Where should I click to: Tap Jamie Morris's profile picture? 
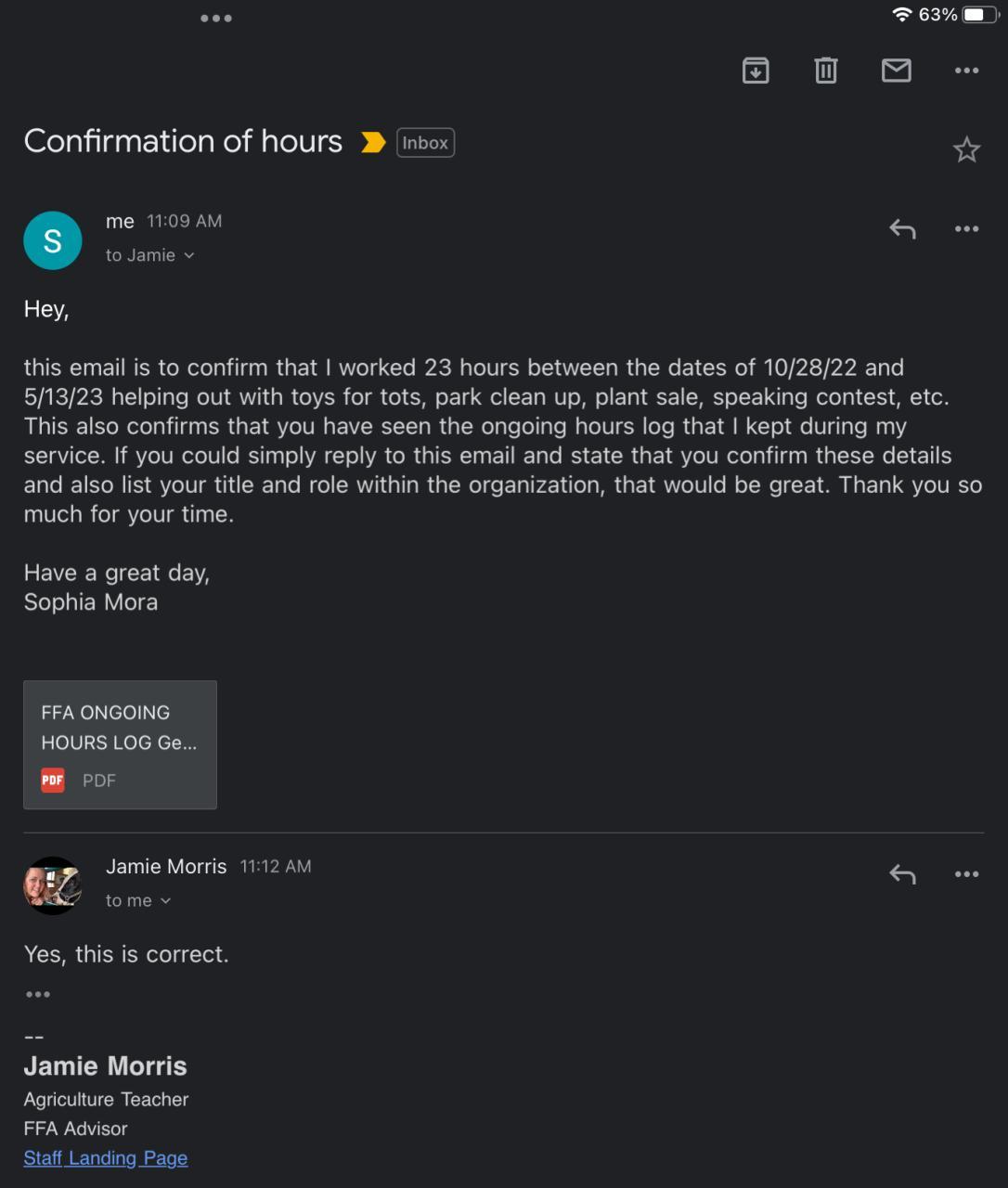coord(52,885)
